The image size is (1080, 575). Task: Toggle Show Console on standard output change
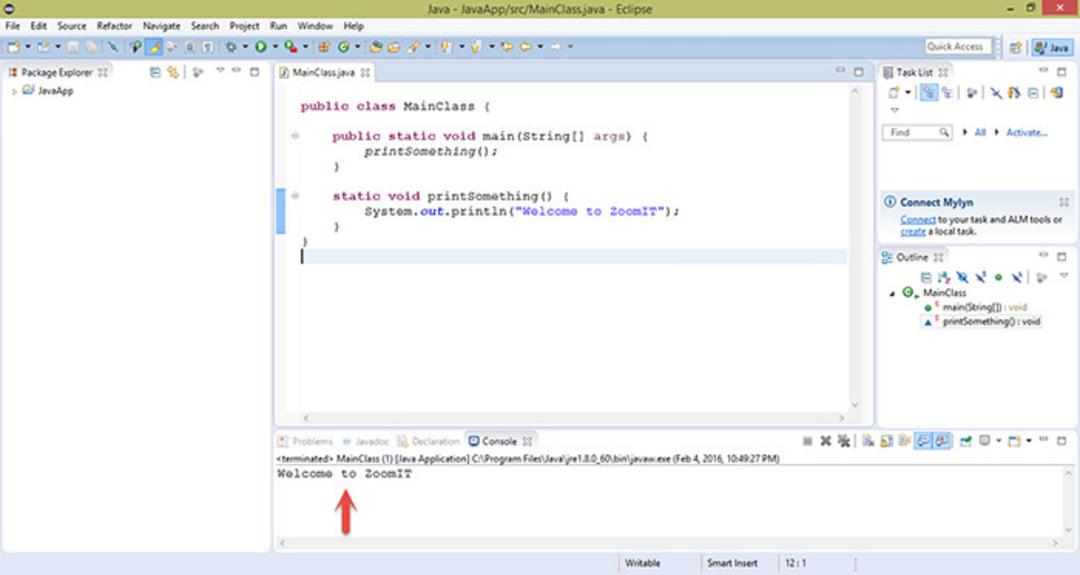tap(924, 441)
